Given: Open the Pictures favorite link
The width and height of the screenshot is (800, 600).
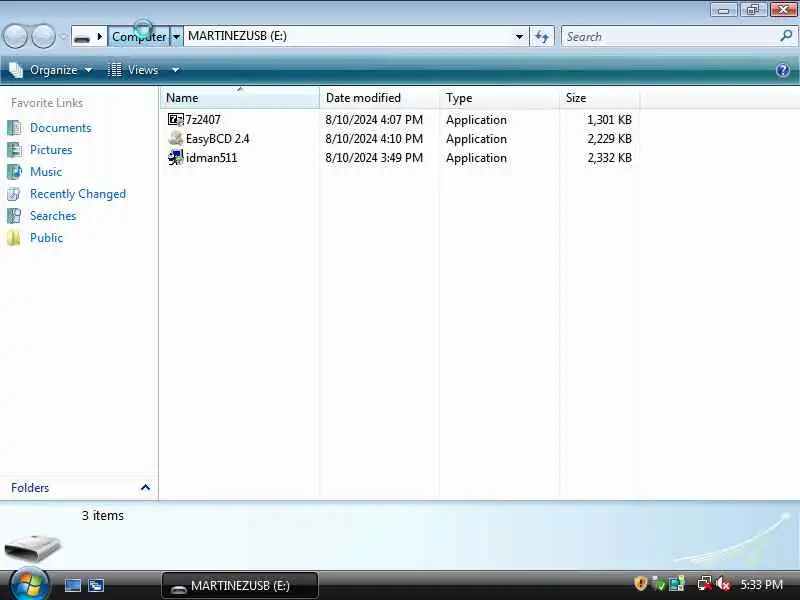Looking at the screenshot, I should pos(51,149).
